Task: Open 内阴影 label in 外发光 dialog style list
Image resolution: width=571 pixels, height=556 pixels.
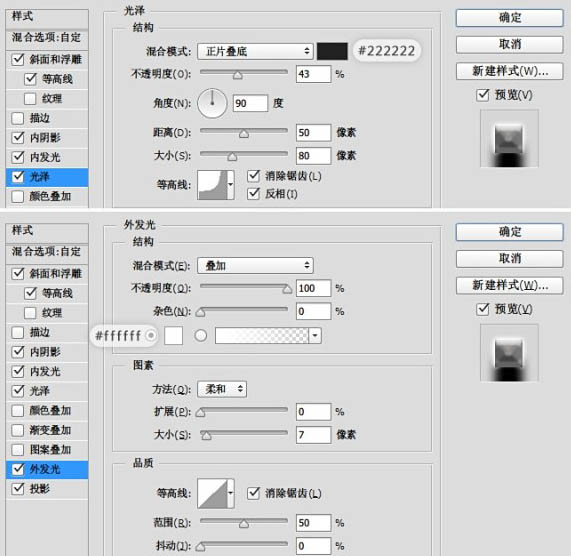Action: (45, 352)
